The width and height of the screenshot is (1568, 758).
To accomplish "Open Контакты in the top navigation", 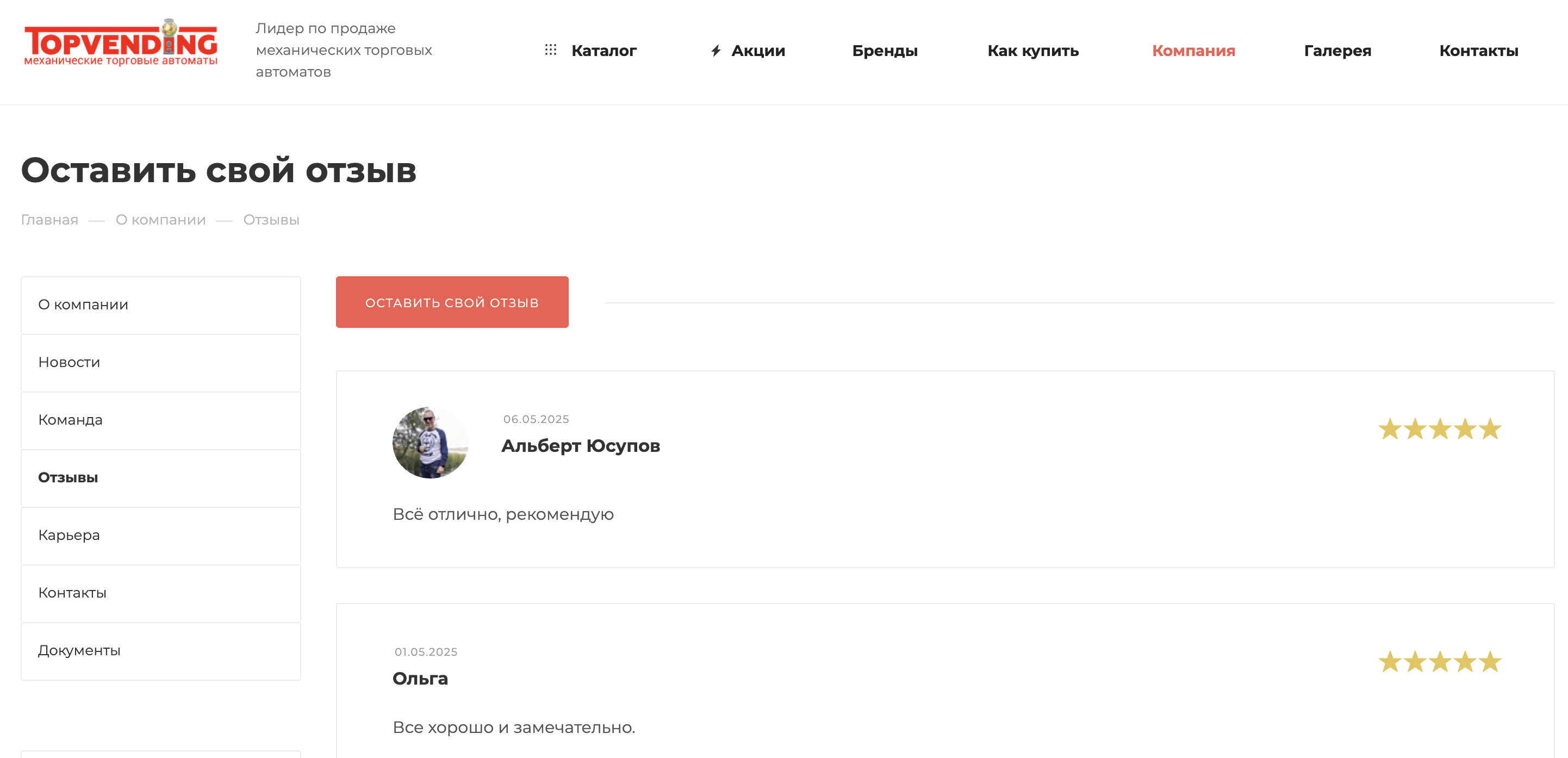I will [x=1478, y=51].
